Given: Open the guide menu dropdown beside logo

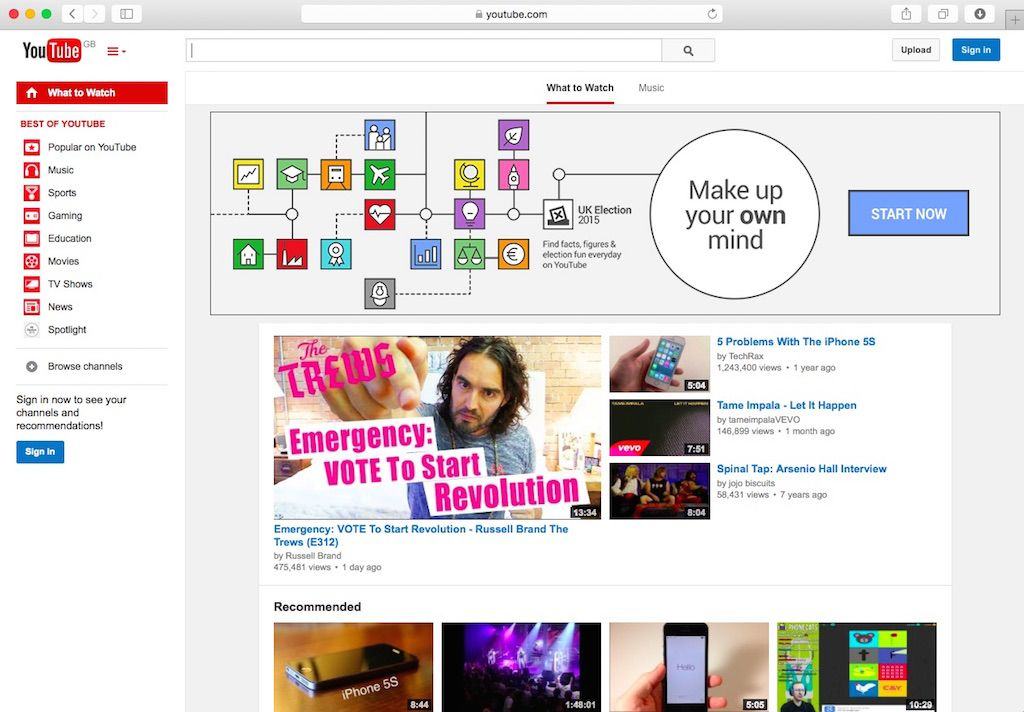Looking at the screenshot, I should 116,51.
